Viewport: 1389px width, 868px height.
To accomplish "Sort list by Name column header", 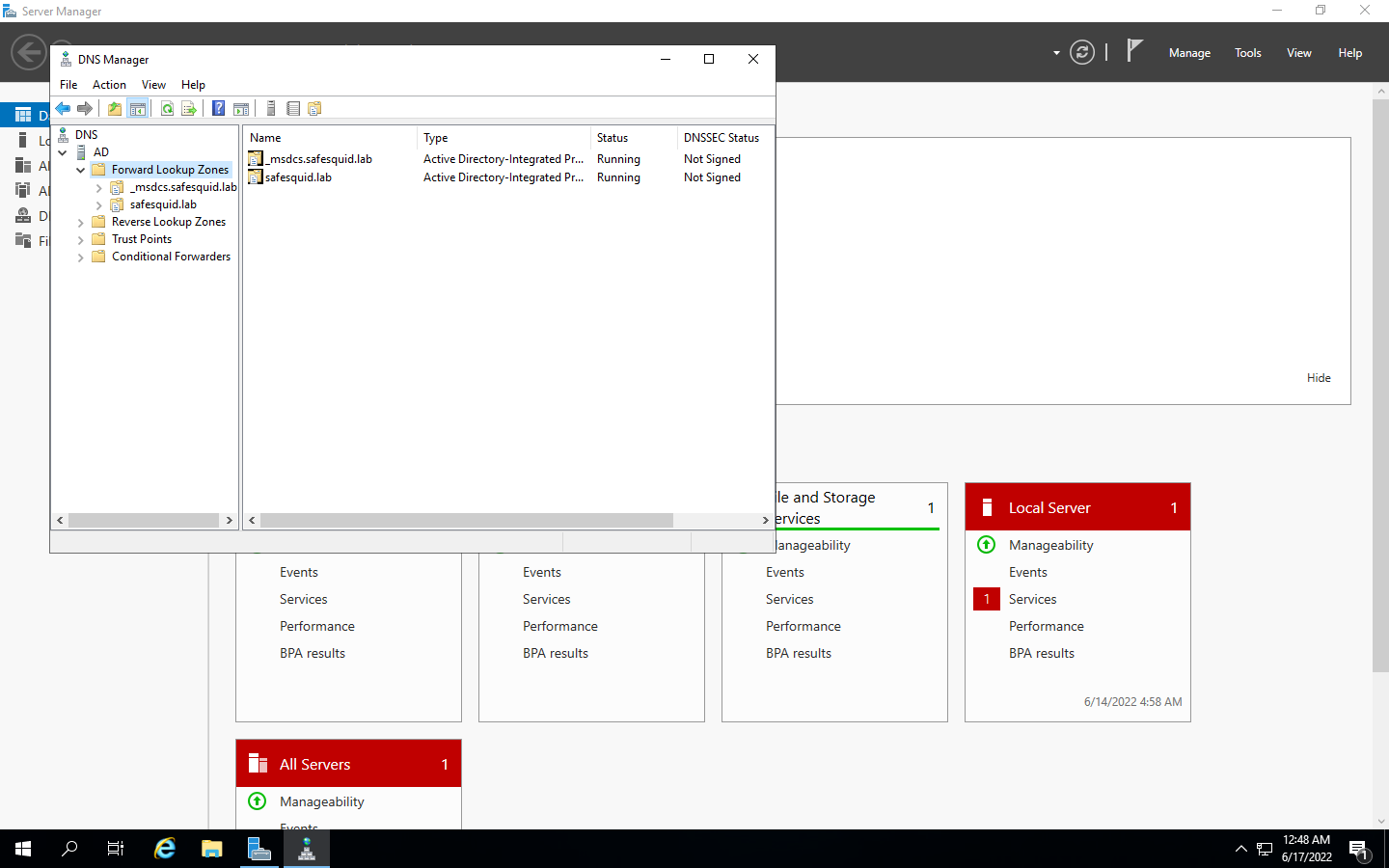I will coord(330,138).
